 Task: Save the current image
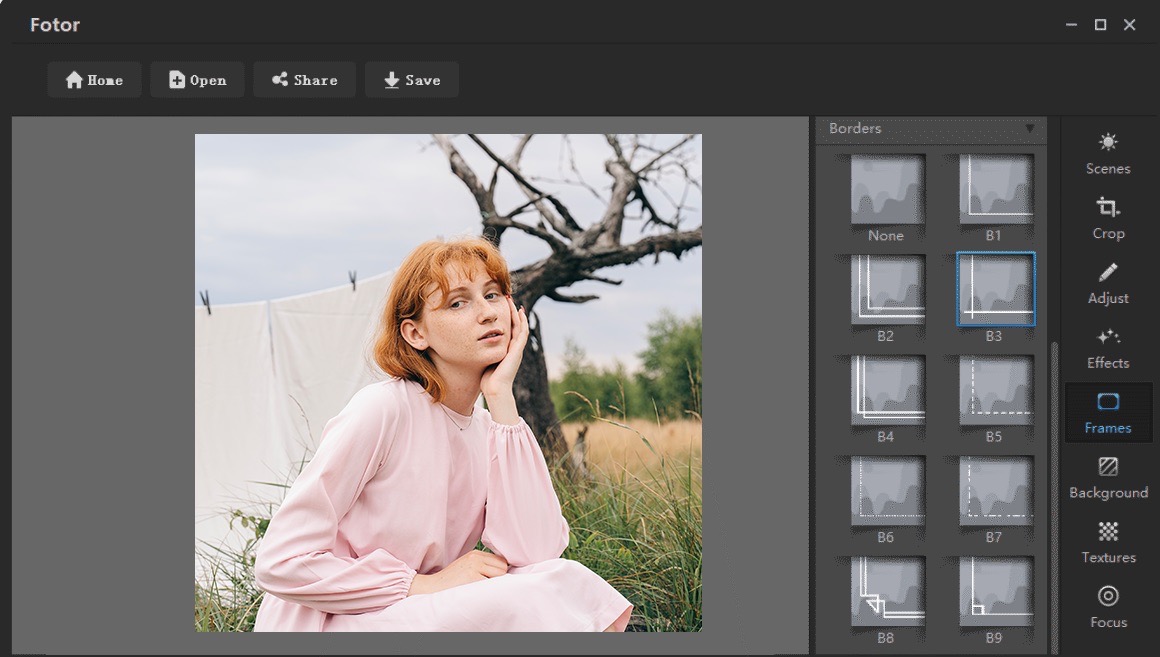[x=411, y=79]
